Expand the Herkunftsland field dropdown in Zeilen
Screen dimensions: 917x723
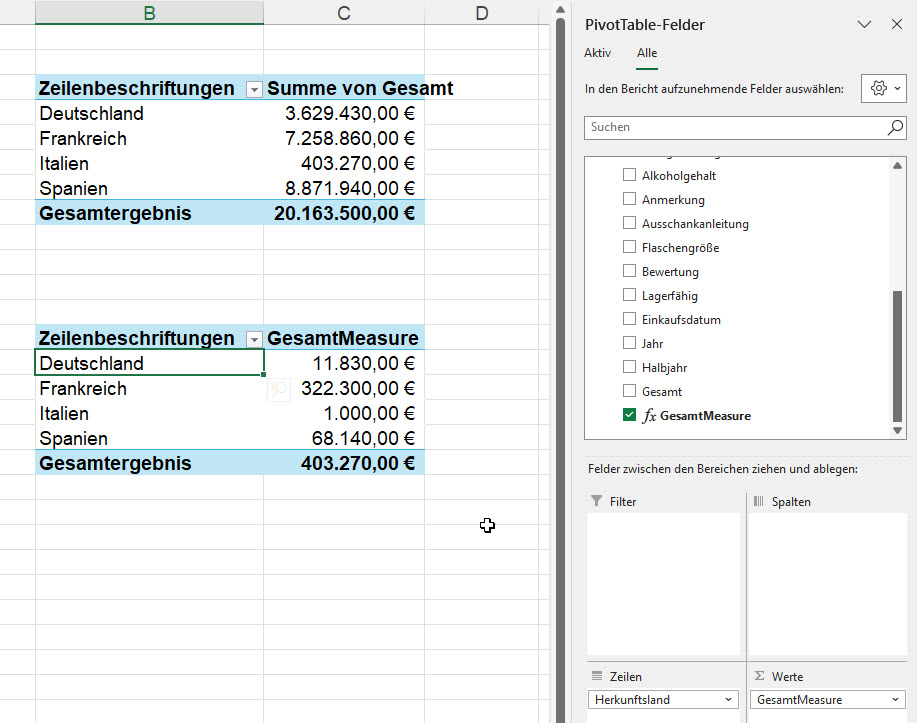728,700
